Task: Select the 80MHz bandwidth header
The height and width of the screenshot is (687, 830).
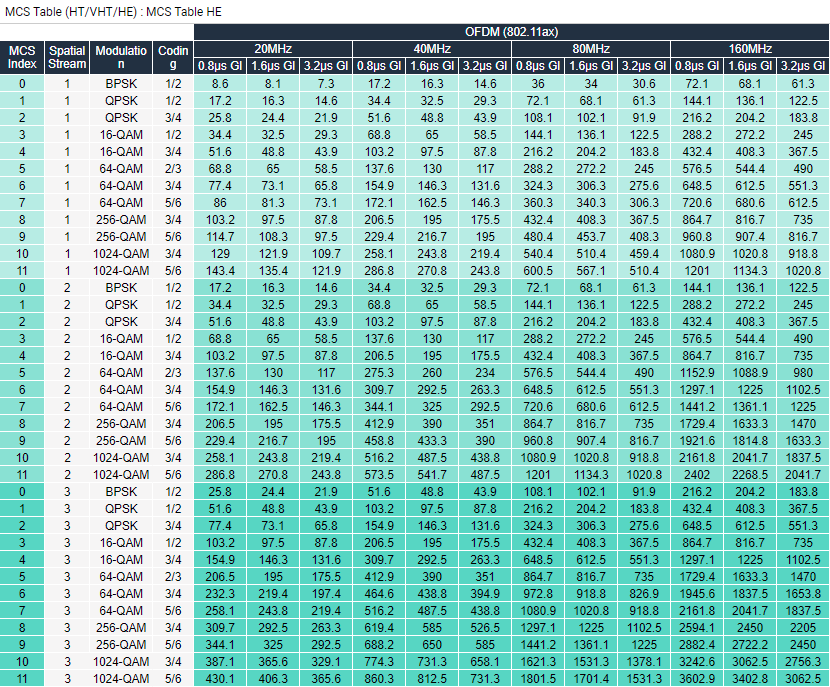Action: click(x=591, y=49)
